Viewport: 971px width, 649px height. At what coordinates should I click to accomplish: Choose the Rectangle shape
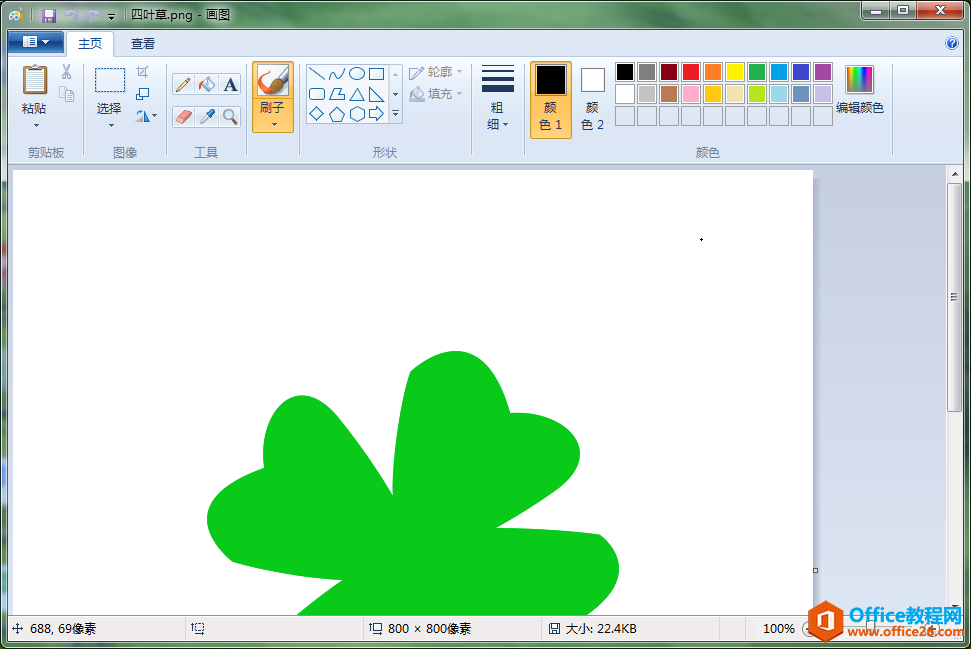coord(377,74)
